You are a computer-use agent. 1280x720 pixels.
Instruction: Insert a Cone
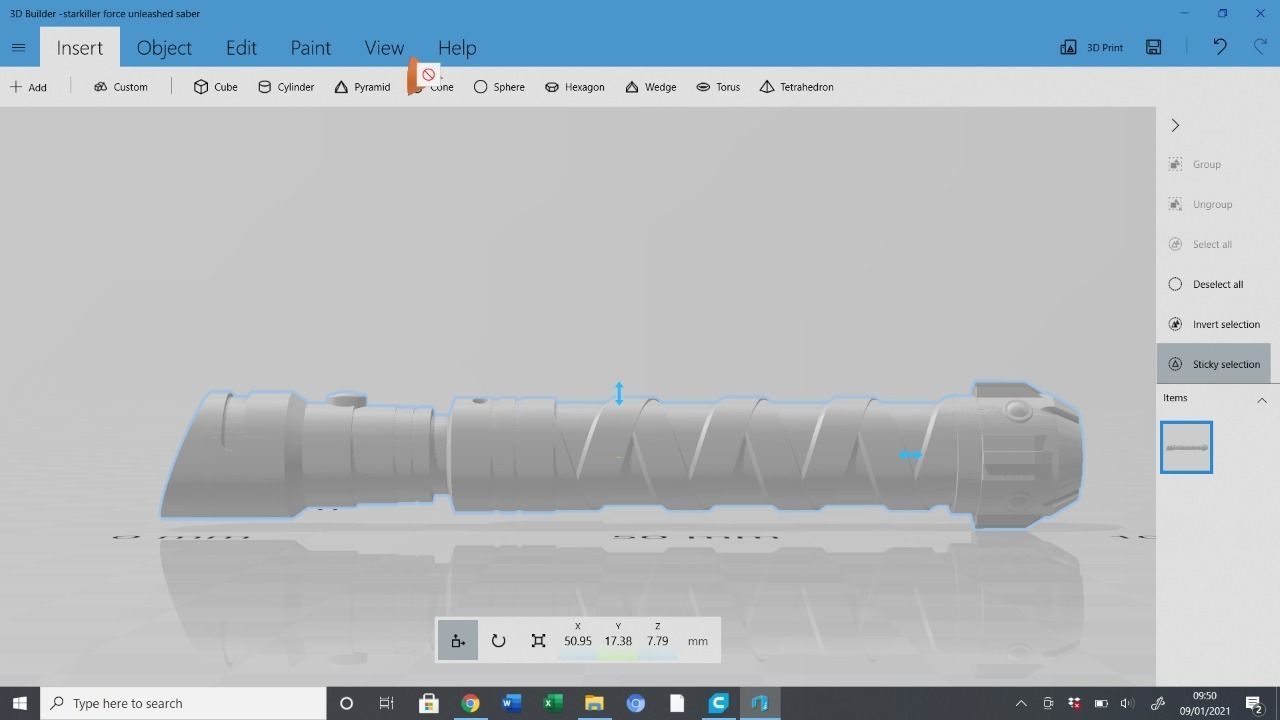point(432,87)
